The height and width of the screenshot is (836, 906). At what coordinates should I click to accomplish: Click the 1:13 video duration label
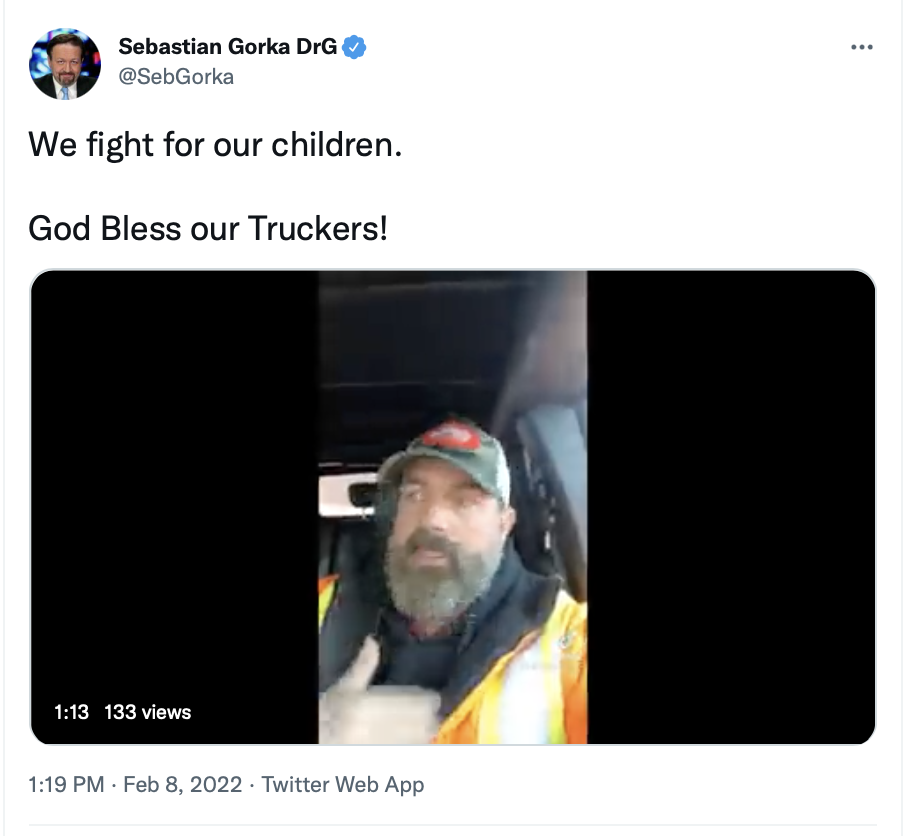pos(71,712)
